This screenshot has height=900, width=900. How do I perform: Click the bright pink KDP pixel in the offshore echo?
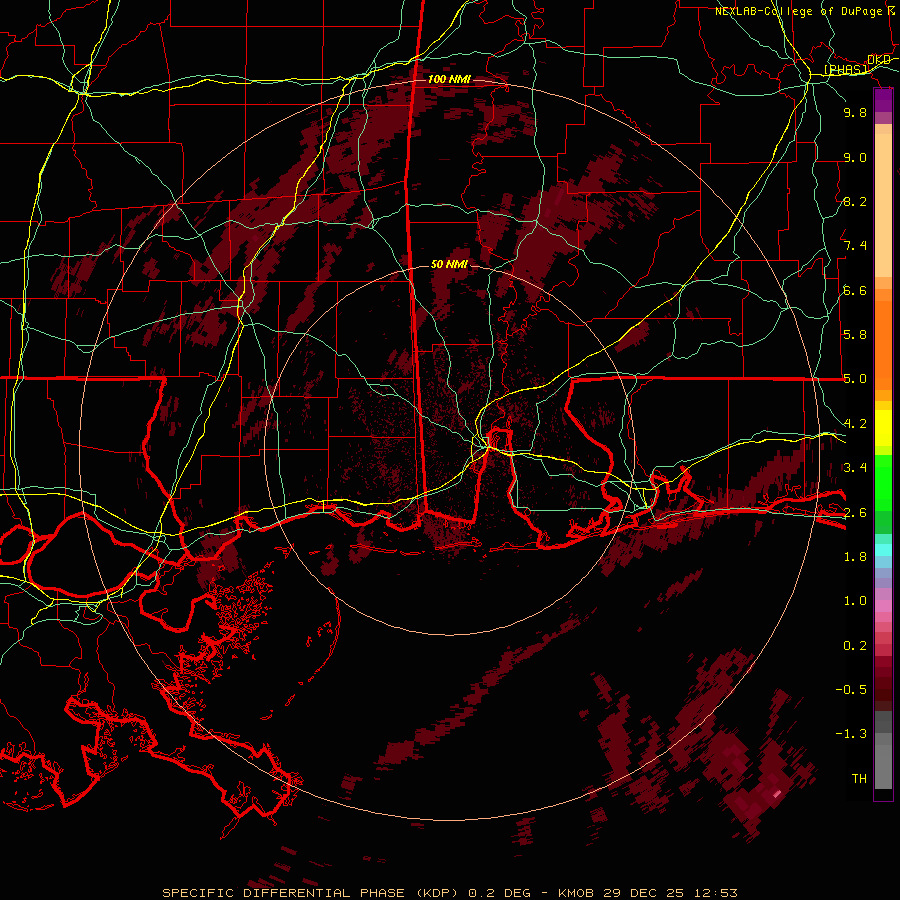pos(778,794)
